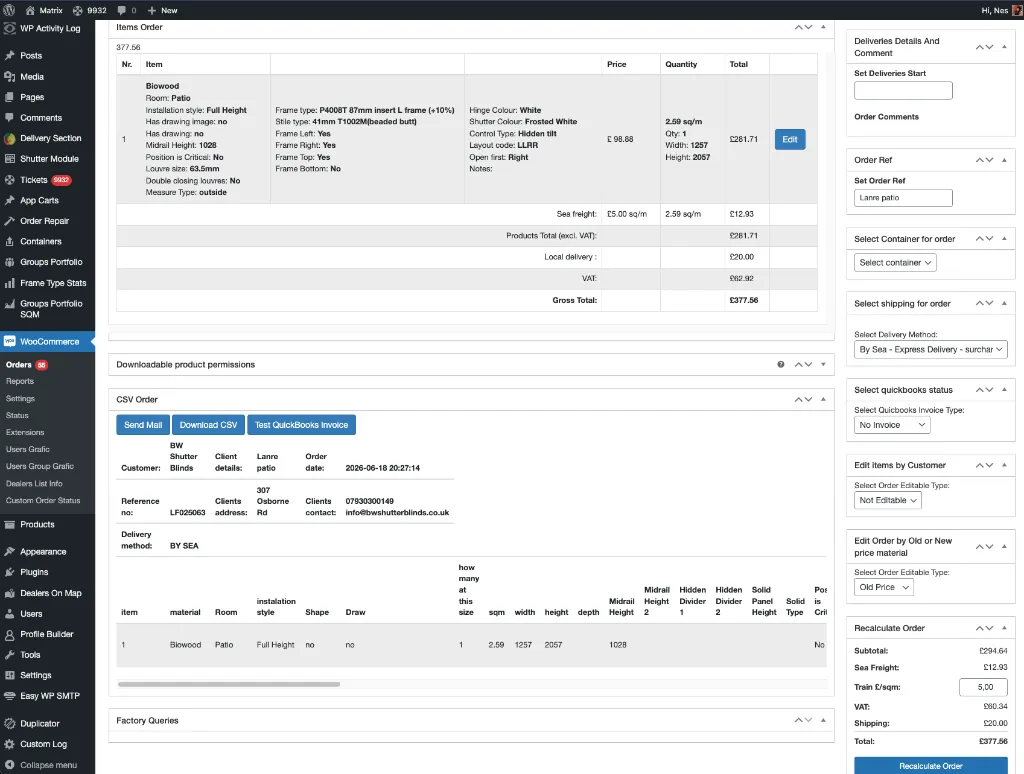Open Orders submenu item
The image size is (1024, 774).
[18, 365]
